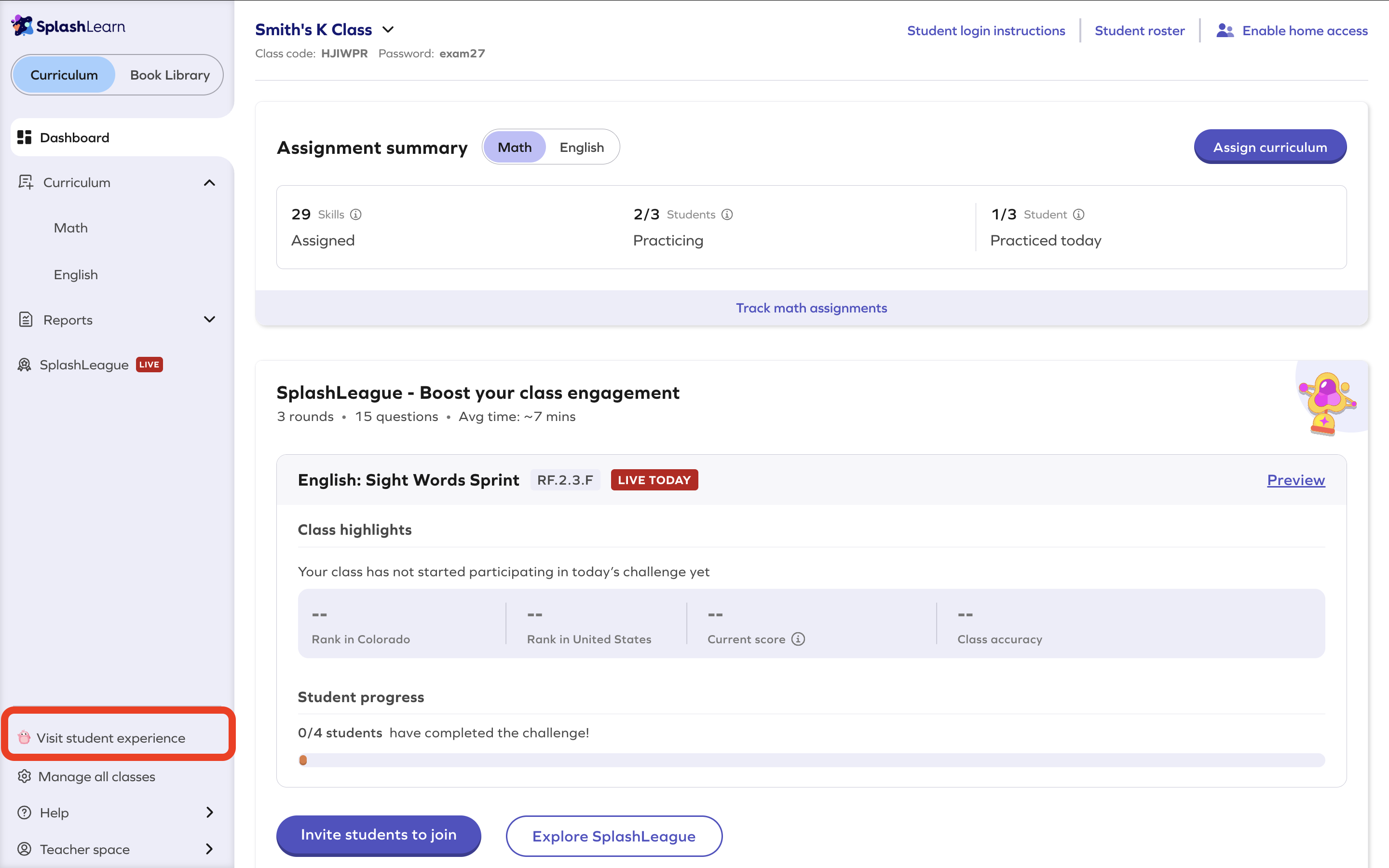Open Math under Curriculum in sidebar
Viewport: 1389px width, 868px height.
70,228
